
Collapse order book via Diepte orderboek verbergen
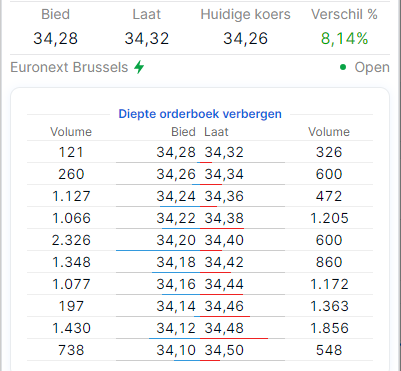point(200,114)
